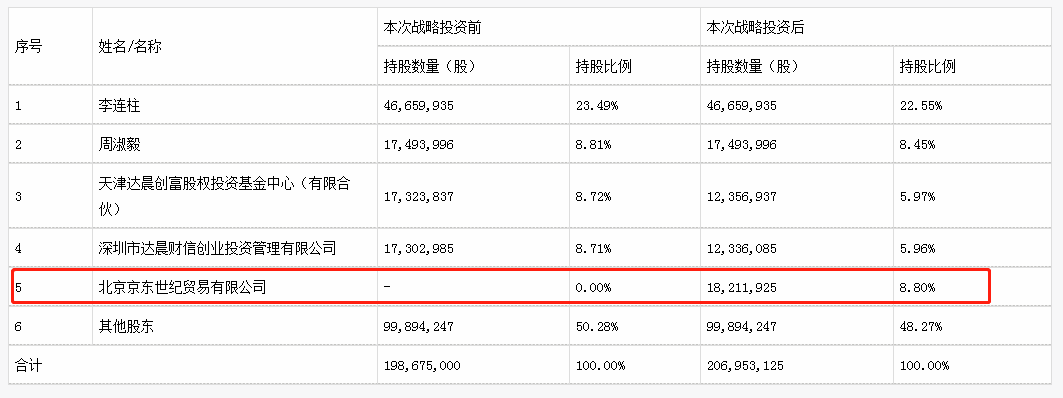This screenshot has height=398, width=1063.
Task: Click the 50.28% ratio of 其他股东
Action: [594, 326]
